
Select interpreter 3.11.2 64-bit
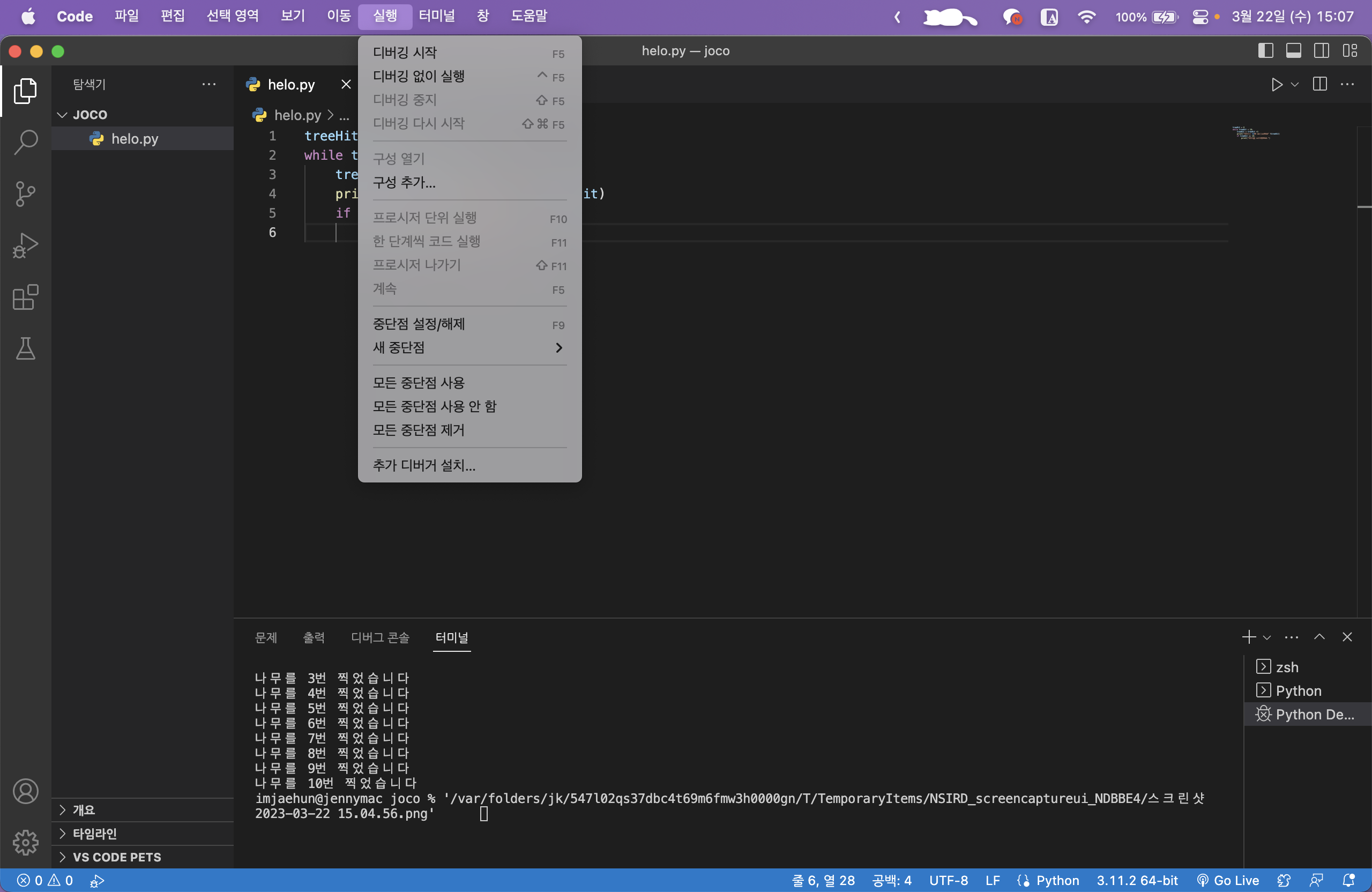tap(1137, 880)
